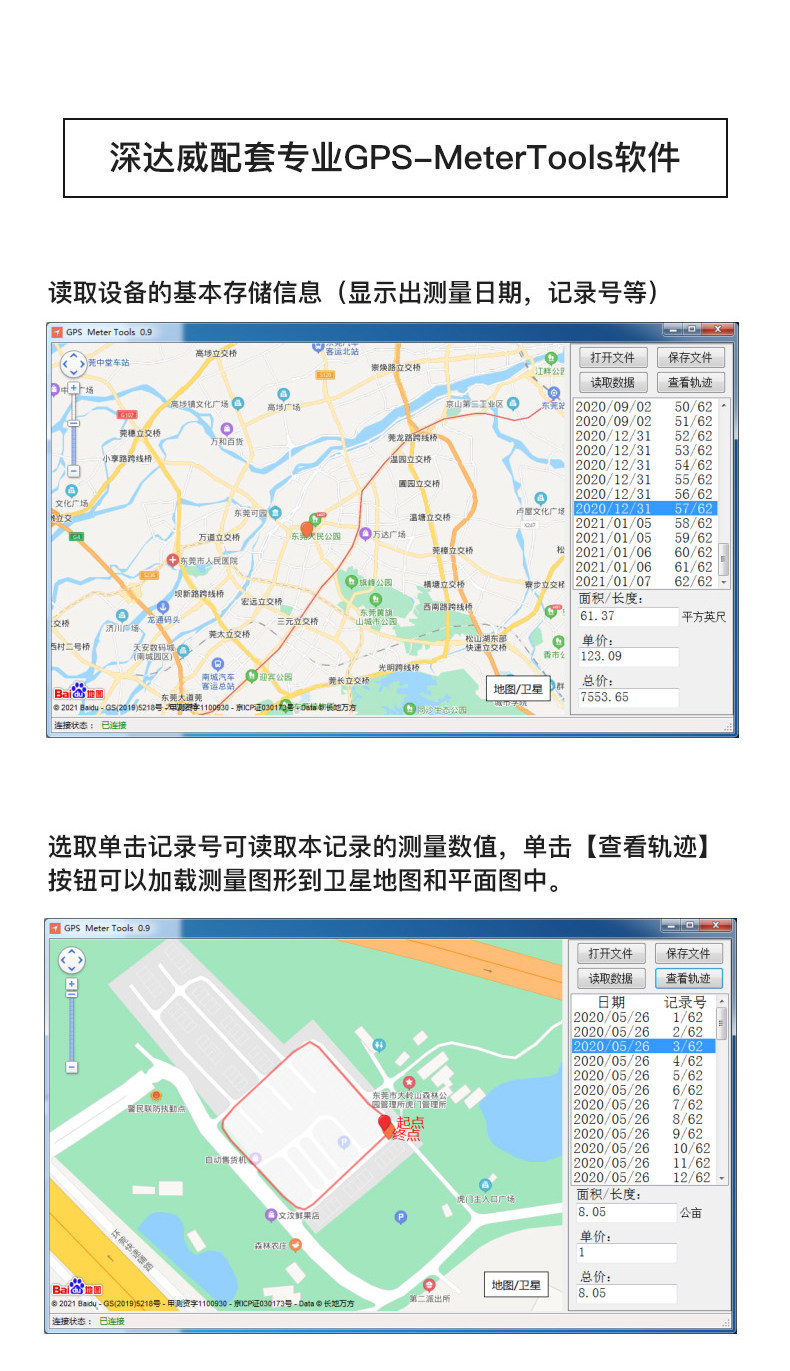Click scrollbar down arrow of upper record list

725,582
